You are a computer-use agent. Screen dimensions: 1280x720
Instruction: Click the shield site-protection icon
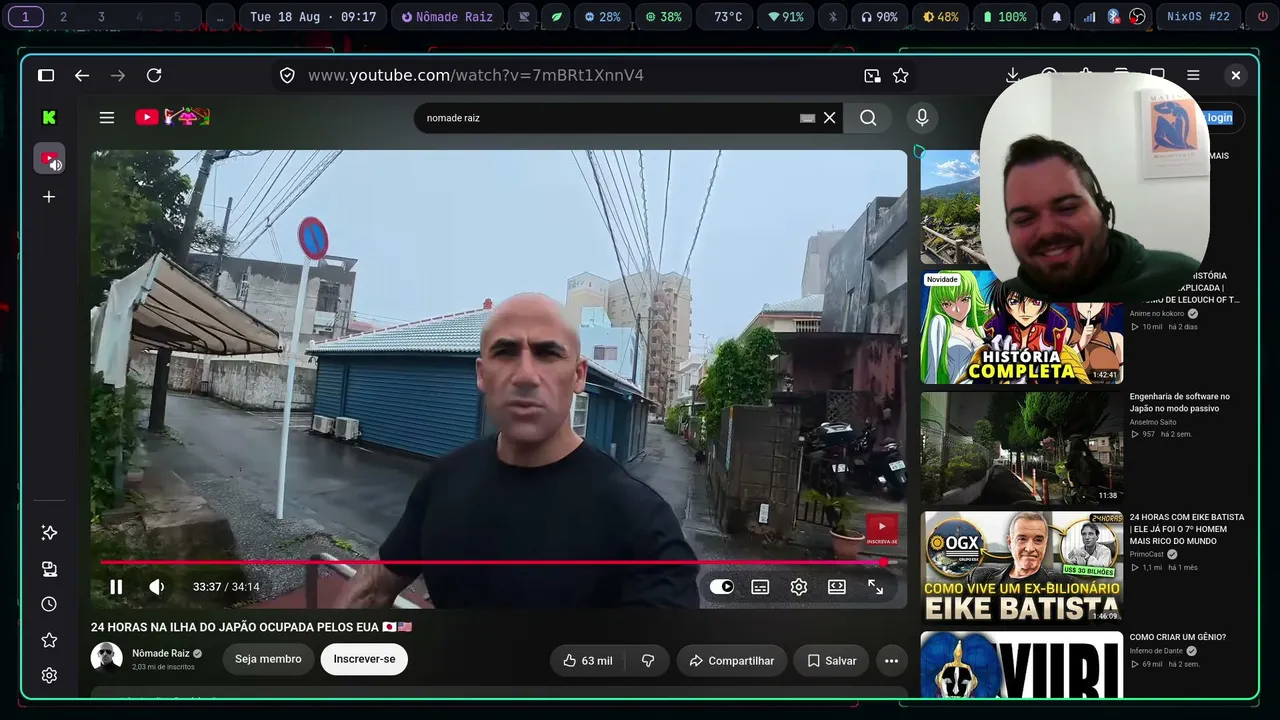pyautogui.click(x=287, y=75)
